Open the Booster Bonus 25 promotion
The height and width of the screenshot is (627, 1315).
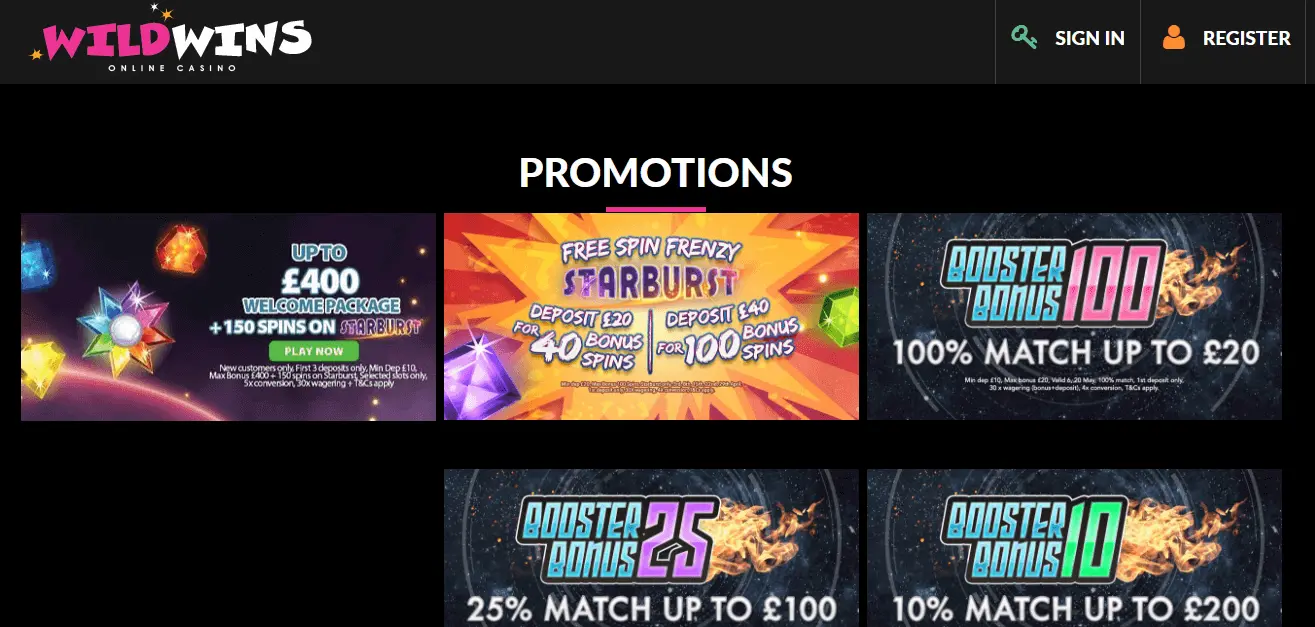(x=651, y=548)
